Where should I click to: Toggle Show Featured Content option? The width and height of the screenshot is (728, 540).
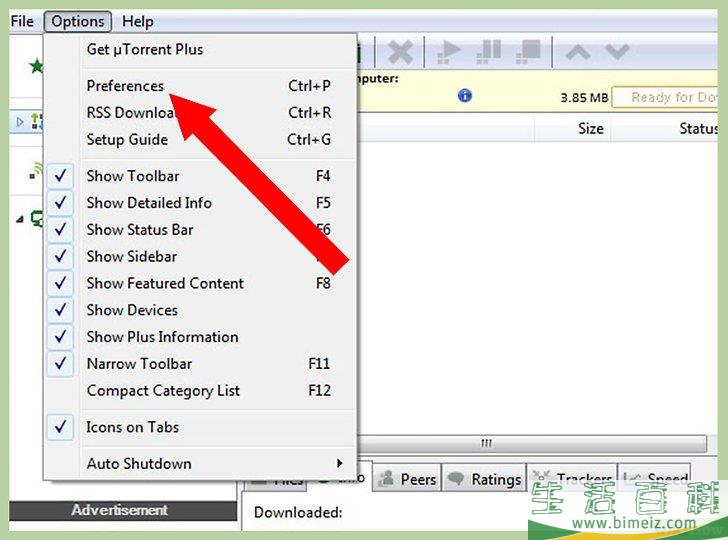(60, 283)
